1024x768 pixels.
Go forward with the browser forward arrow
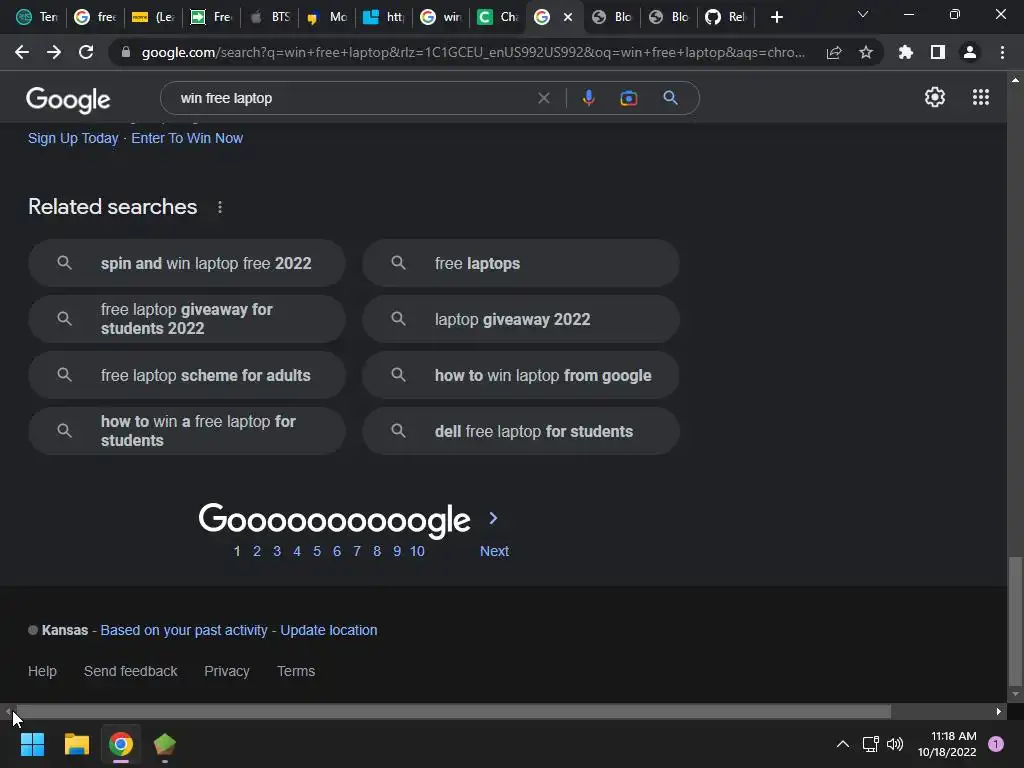pos(54,52)
